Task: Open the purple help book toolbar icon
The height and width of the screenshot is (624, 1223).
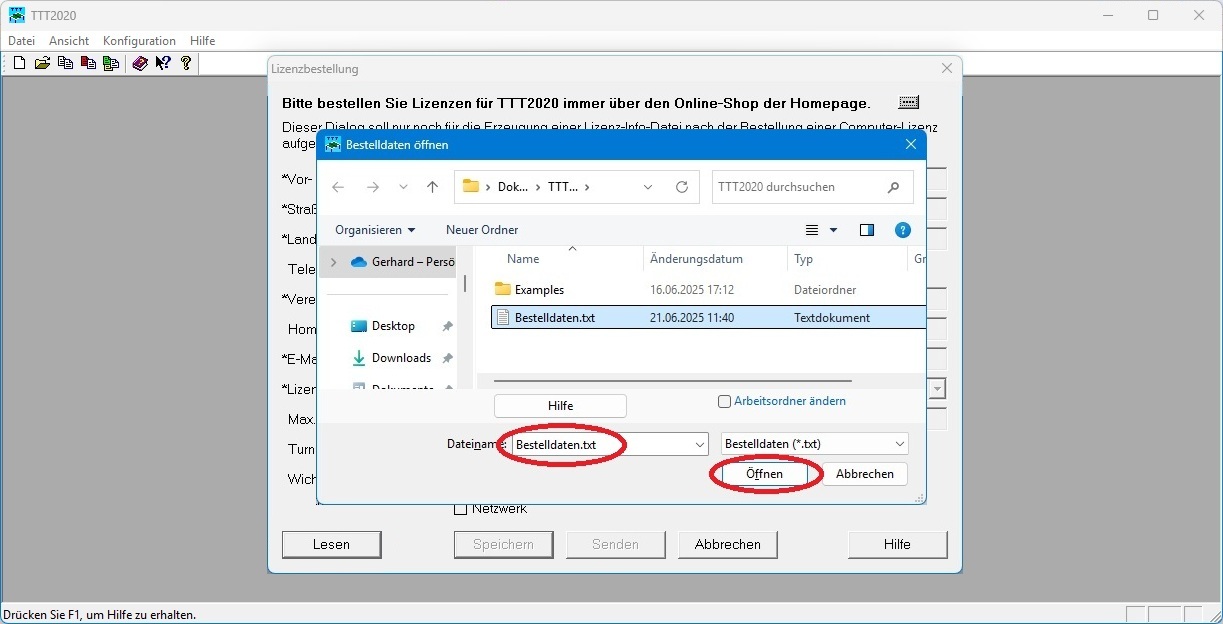Action: (140, 63)
